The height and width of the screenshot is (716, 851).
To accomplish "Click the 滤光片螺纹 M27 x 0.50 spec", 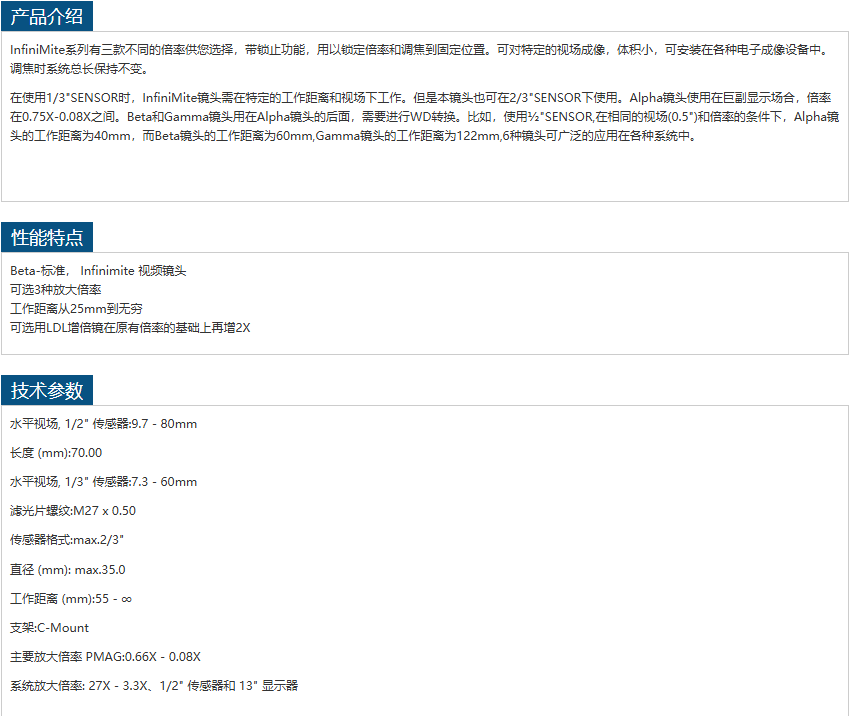I will point(73,511).
